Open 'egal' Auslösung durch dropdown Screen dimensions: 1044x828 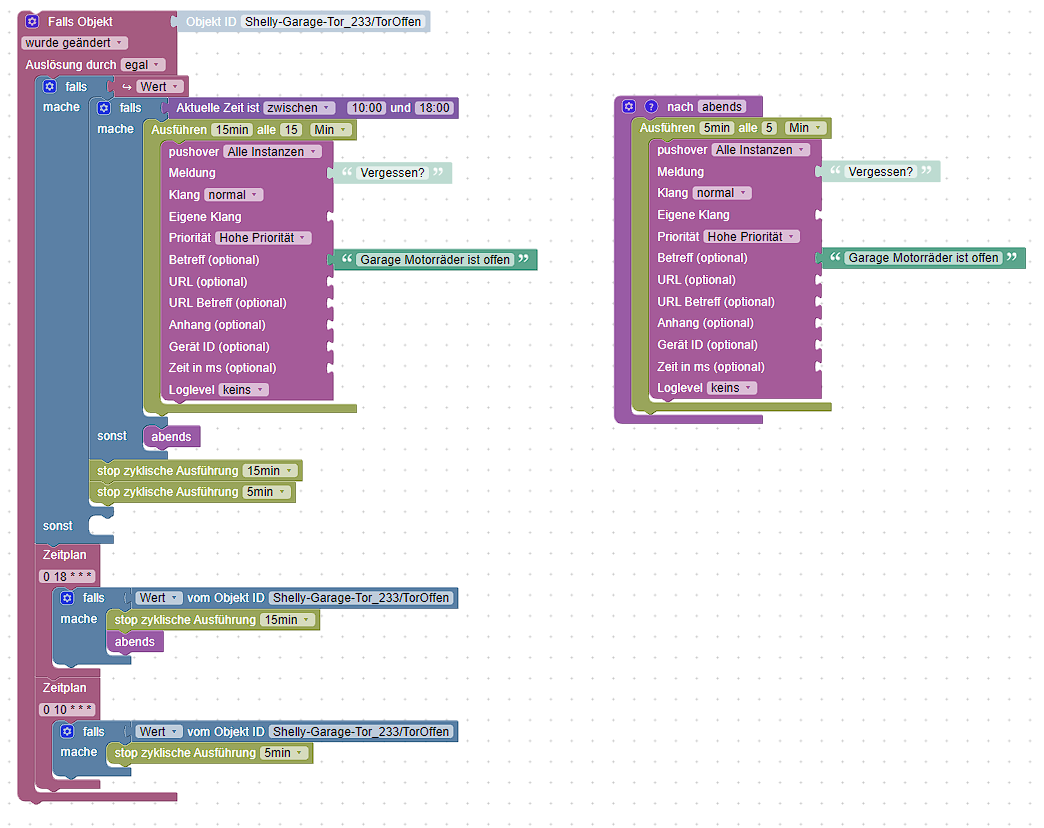pos(143,65)
